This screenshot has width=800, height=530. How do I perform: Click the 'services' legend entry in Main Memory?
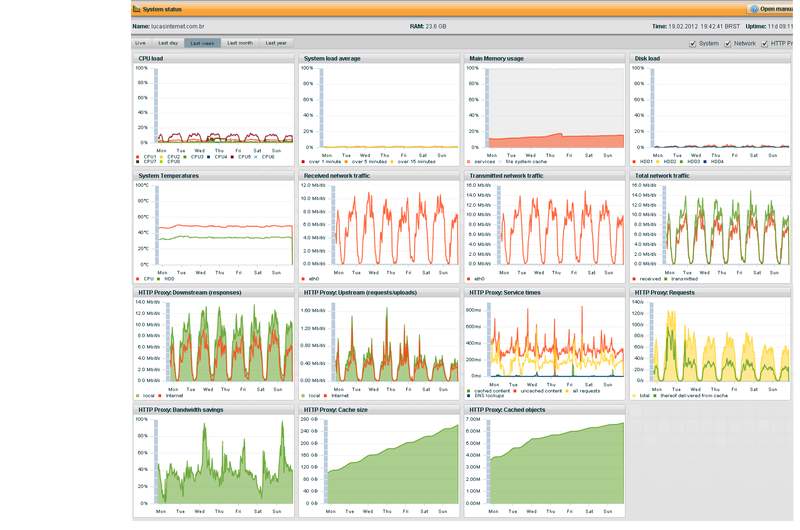481,162
